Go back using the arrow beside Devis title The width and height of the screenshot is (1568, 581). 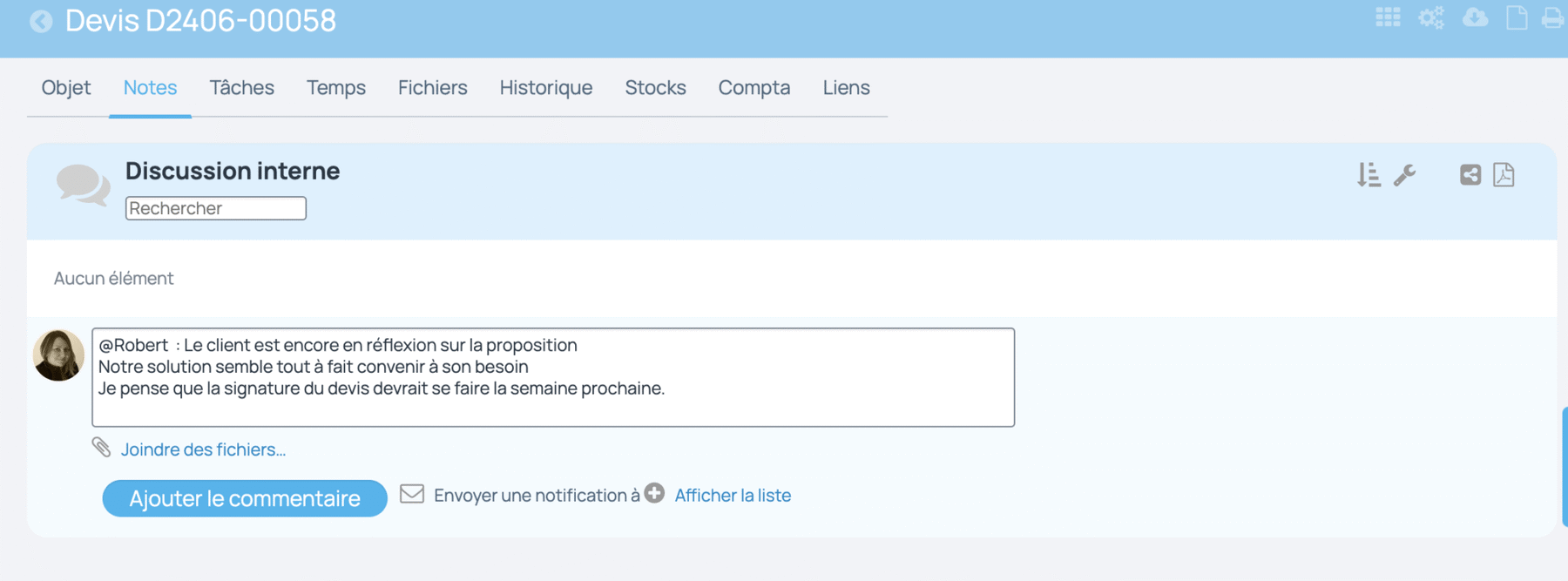41,21
